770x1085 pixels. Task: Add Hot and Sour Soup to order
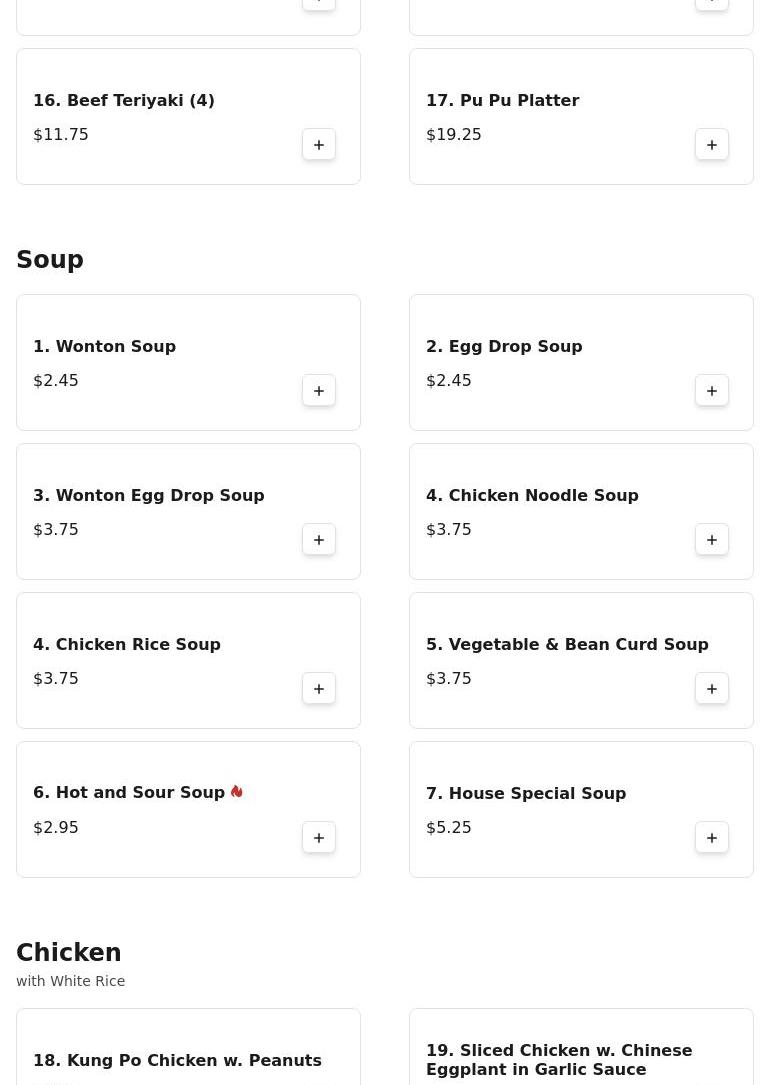319,838
